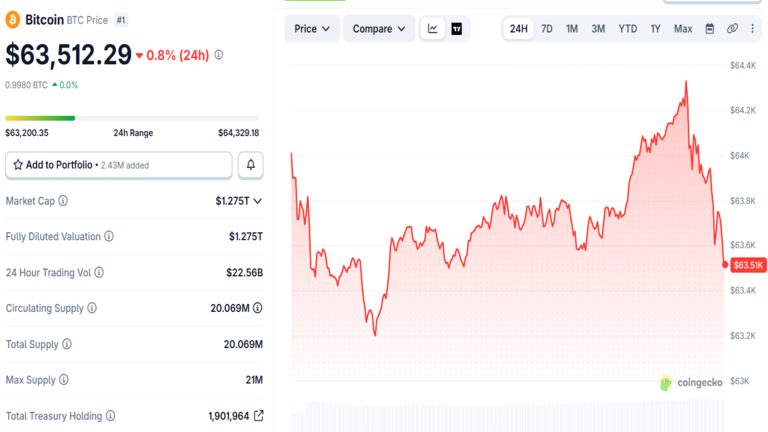Open the treasury holdings external link icon
The height and width of the screenshot is (432, 768).
[x=259, y=416]
